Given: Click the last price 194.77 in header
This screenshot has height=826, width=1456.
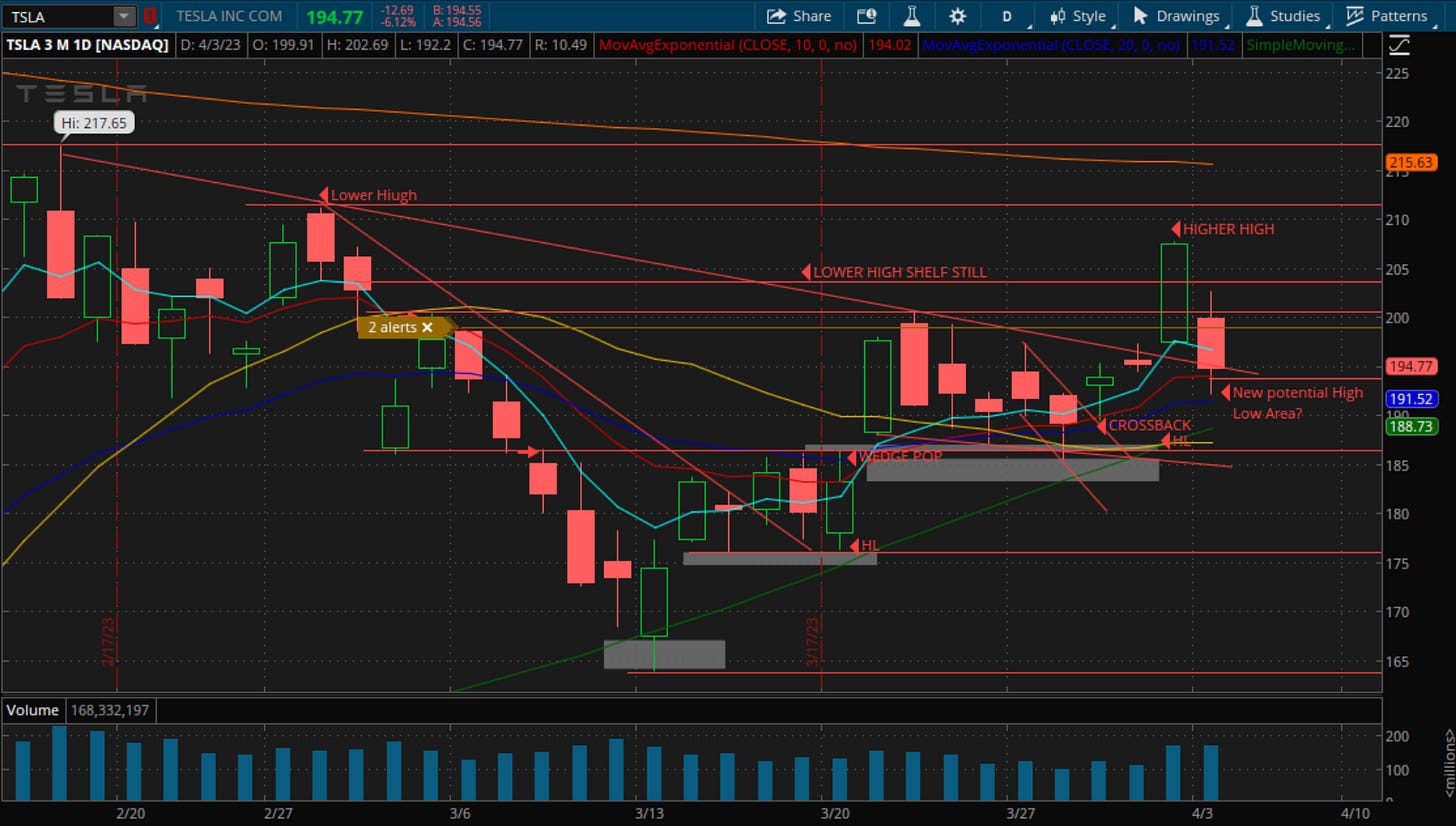Looking at the screenshot, I should point(335,16).
